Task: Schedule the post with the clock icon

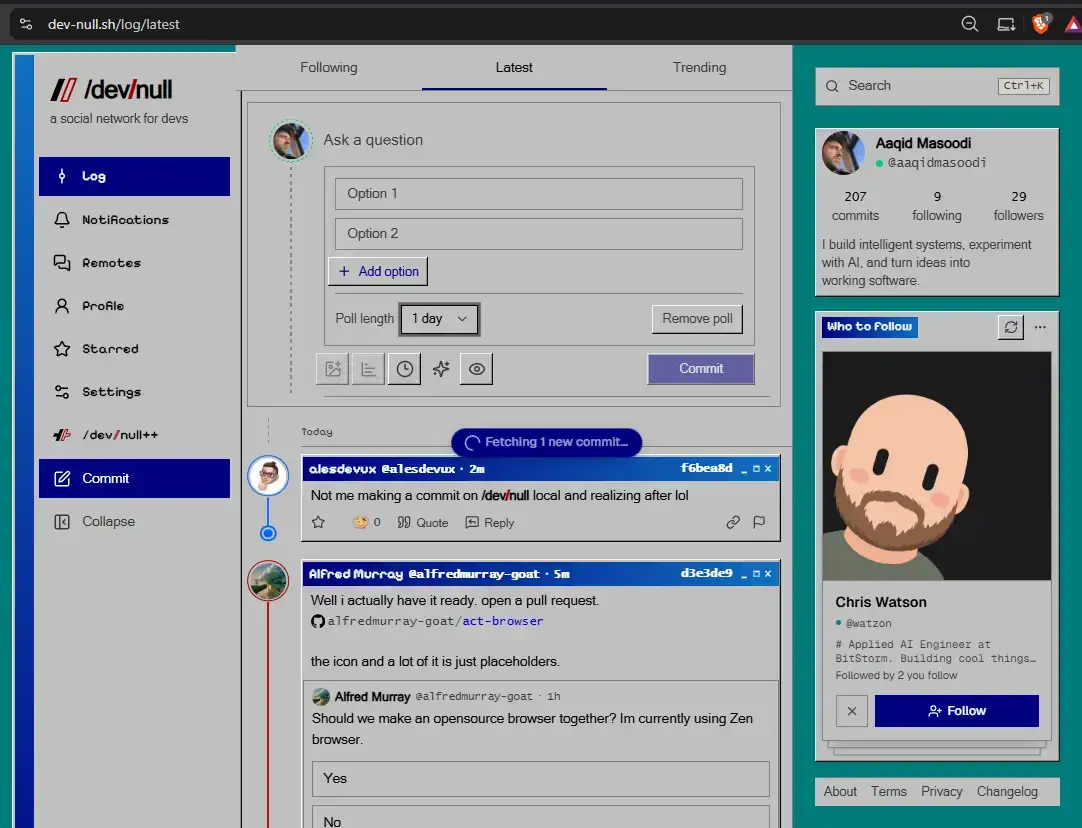Action: (404, 369)
